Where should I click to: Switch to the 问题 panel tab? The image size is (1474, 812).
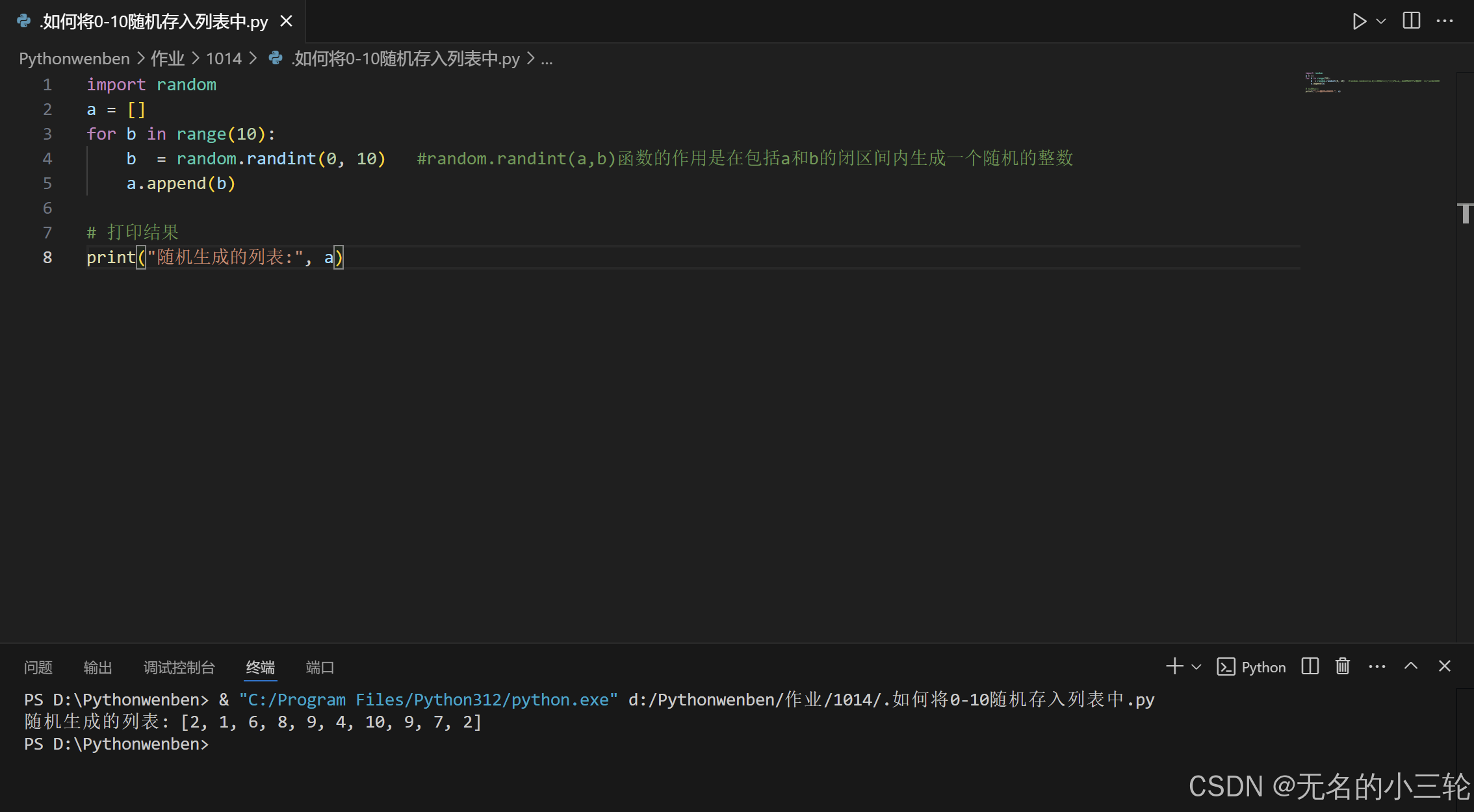point(38,667)
